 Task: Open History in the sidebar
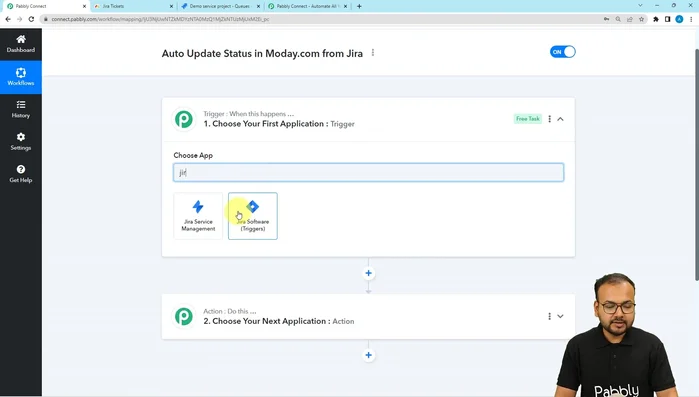(21, 109)
